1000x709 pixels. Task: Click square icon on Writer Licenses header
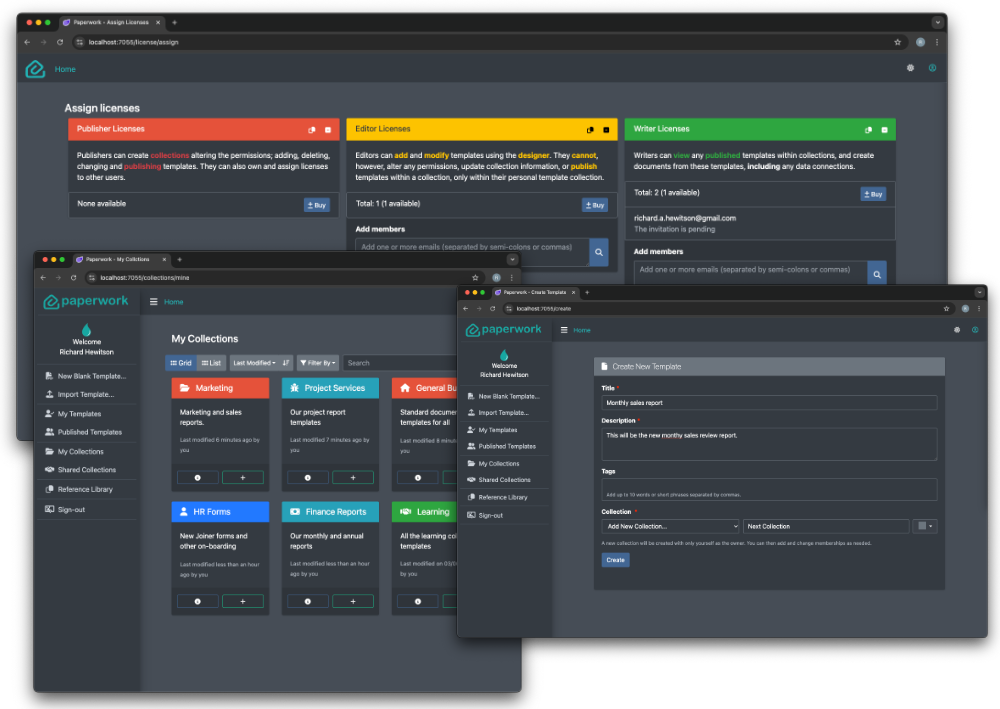click(885, 129)
